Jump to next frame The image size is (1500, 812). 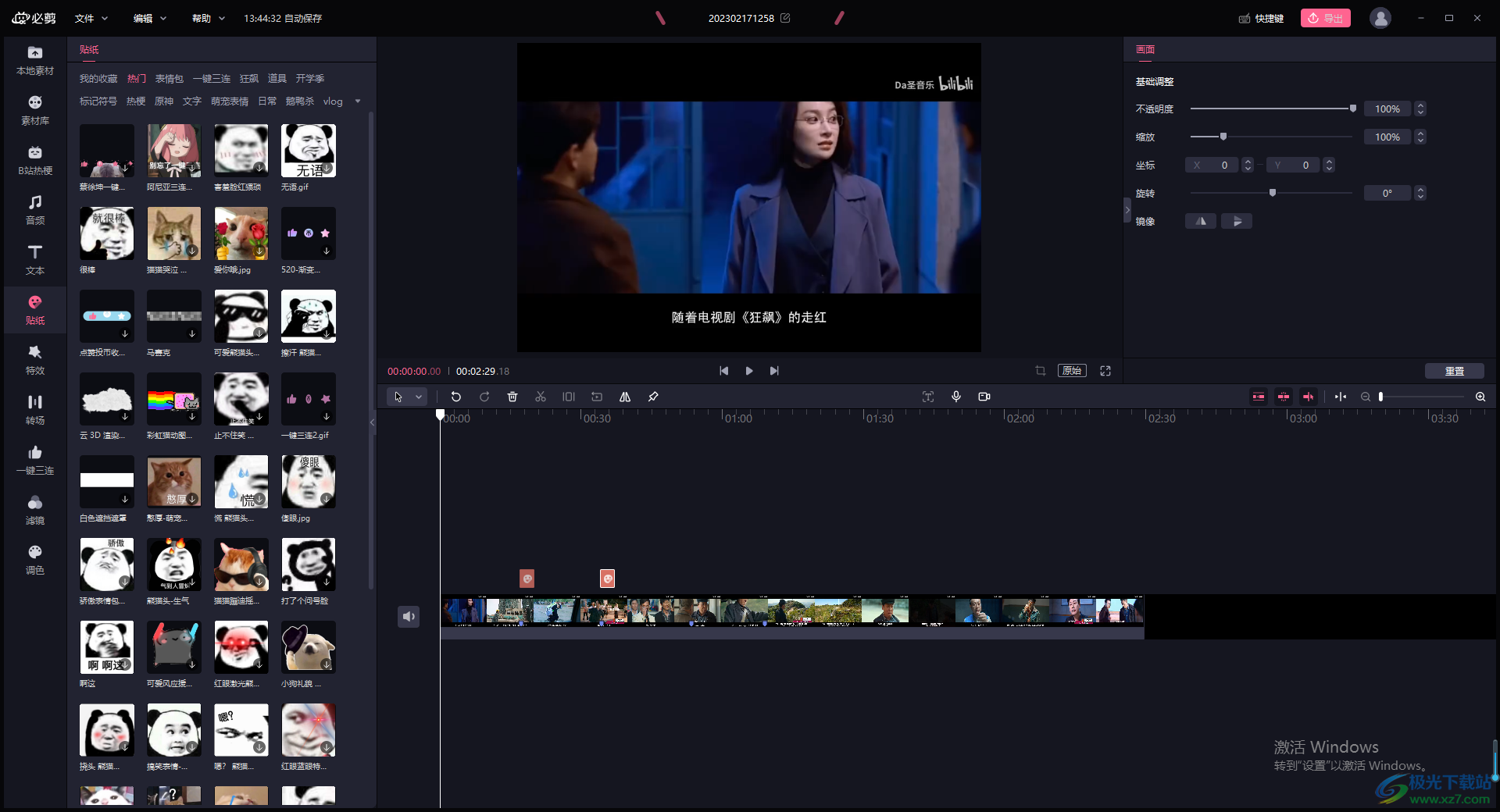click(774, 371)
